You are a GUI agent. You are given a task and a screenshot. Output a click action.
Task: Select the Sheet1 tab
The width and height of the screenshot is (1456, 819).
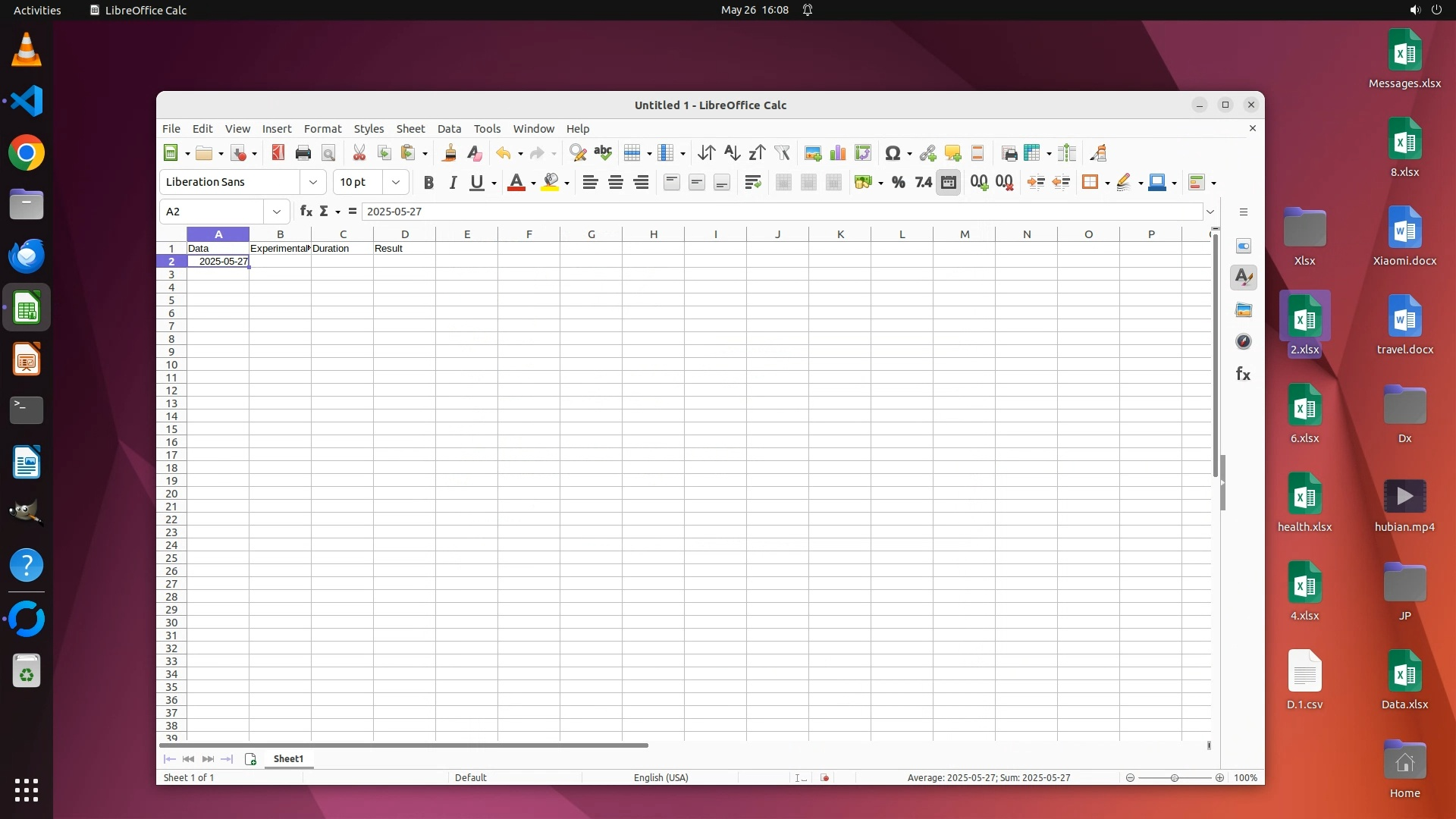[x=288, y=758]
